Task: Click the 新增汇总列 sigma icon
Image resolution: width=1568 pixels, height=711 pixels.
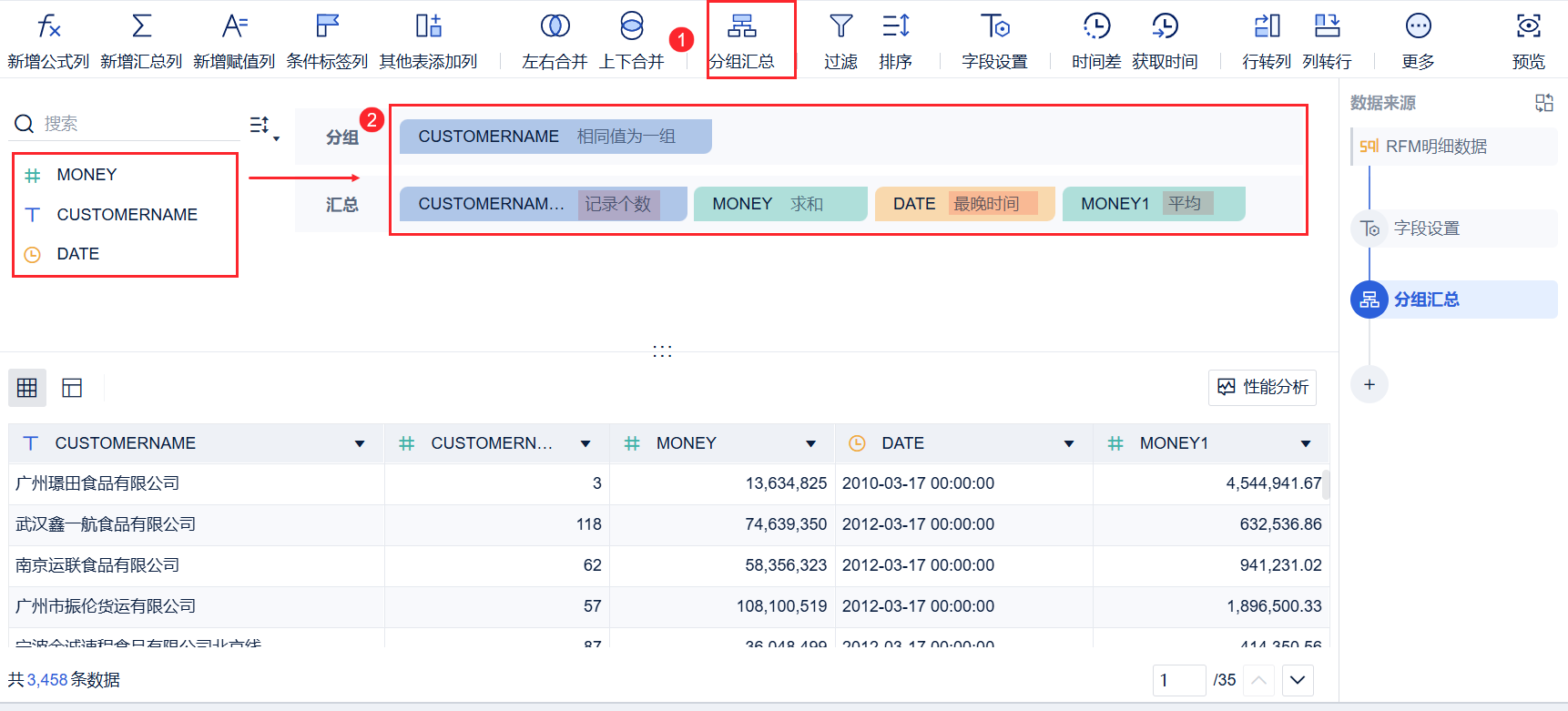Action: 141,26
